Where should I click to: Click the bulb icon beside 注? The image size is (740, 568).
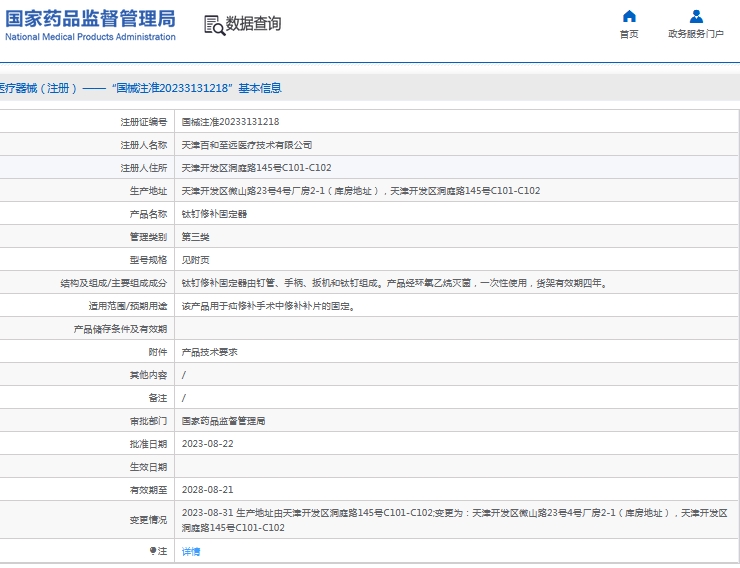tap(152, 551)
